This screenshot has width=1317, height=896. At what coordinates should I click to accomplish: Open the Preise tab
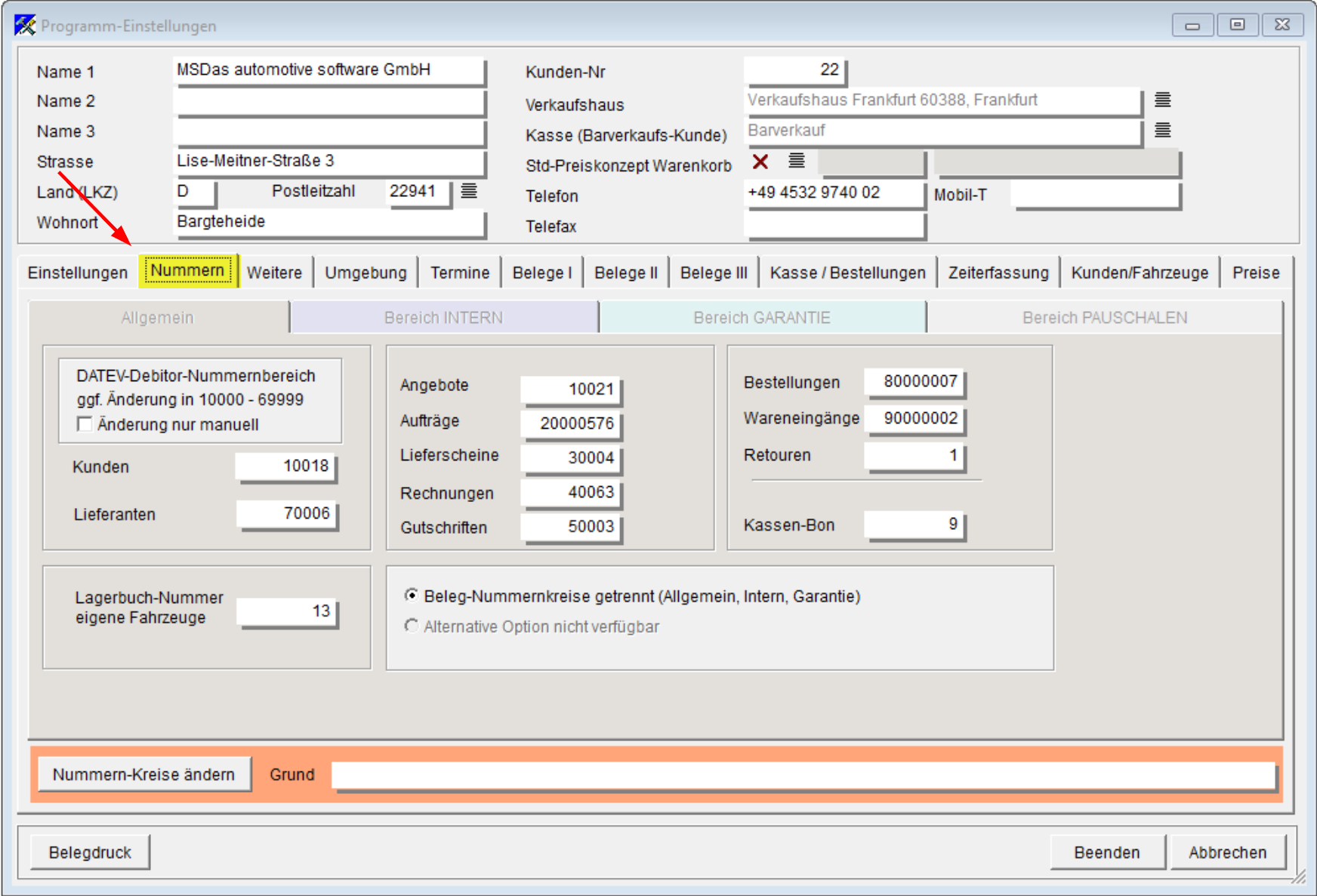(x=1256, y=272)
